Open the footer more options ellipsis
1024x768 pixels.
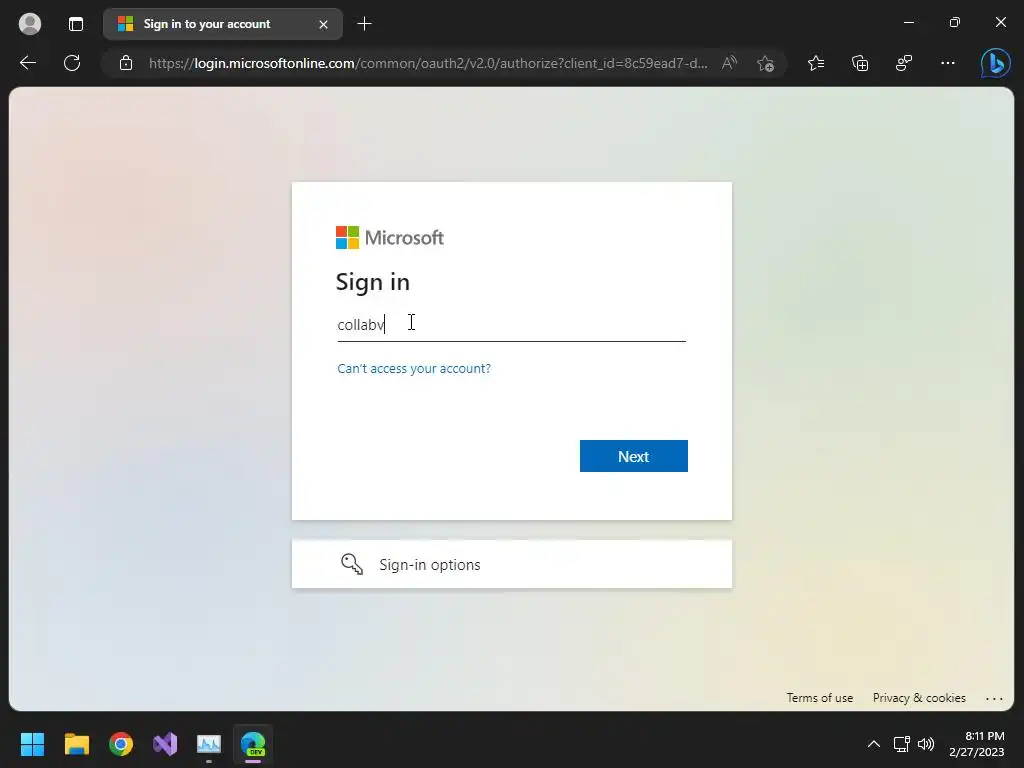tap(994, 698)
